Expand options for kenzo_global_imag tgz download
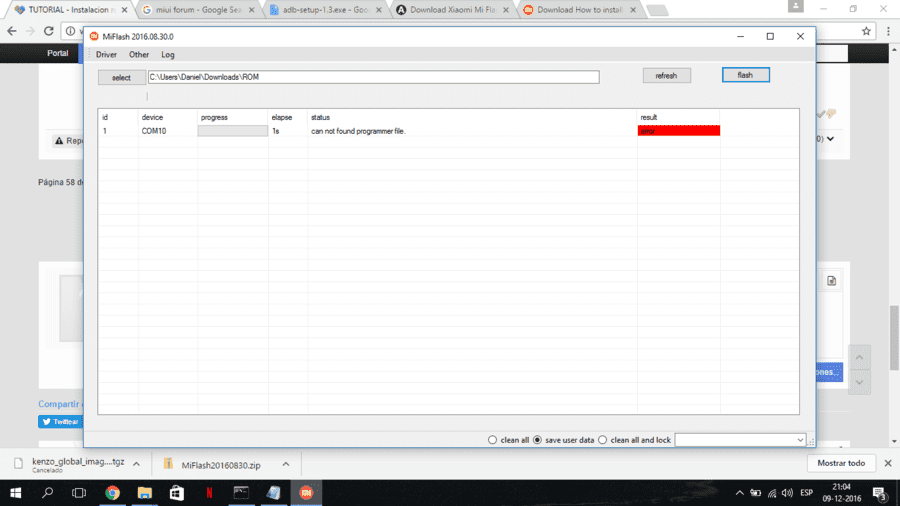 pos(136,464)
